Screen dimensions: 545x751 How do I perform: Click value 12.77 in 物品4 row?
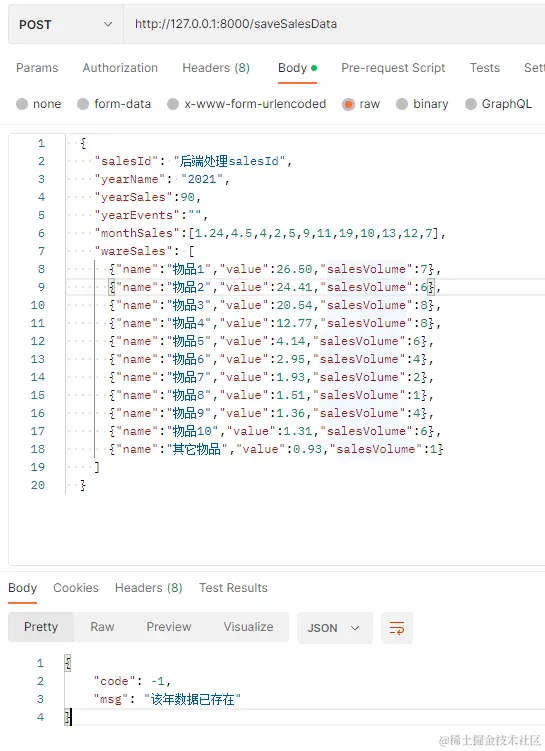pos(294,323)
